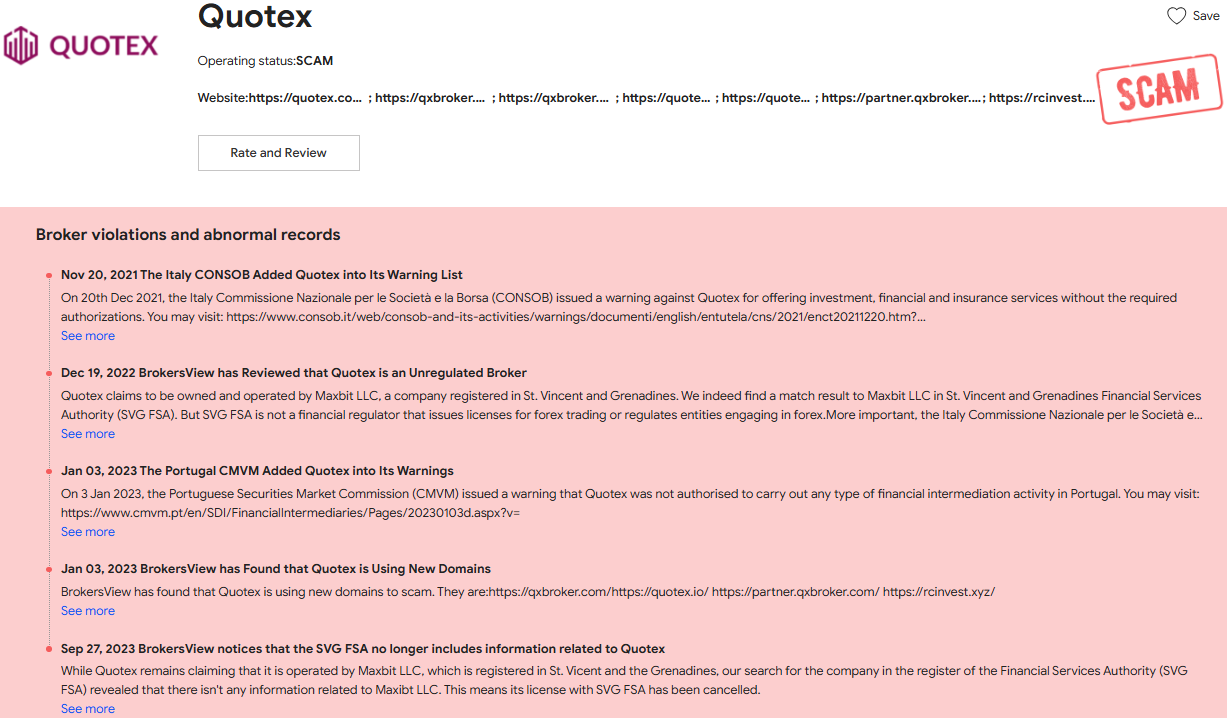Click the red SCAM stamp
1227x718 pixels.
point(1158,90)
